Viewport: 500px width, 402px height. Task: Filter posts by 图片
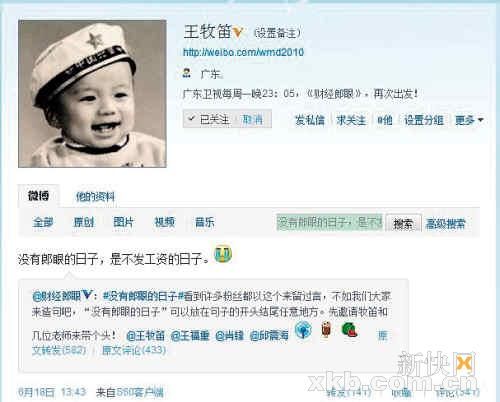click(x=124, y=222)
